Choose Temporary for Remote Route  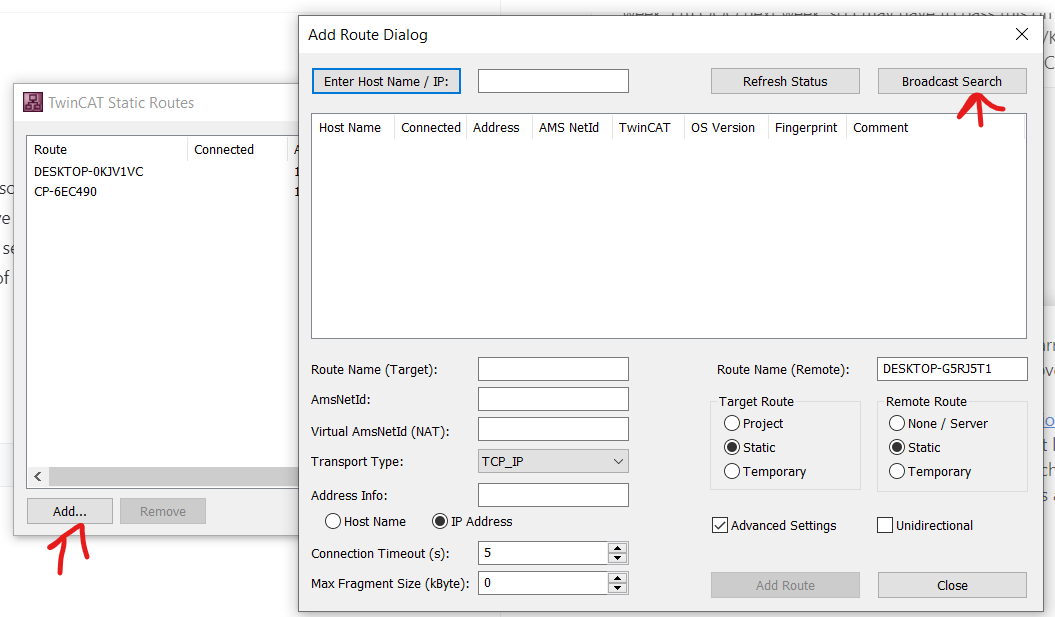click(x=897, y=471)
